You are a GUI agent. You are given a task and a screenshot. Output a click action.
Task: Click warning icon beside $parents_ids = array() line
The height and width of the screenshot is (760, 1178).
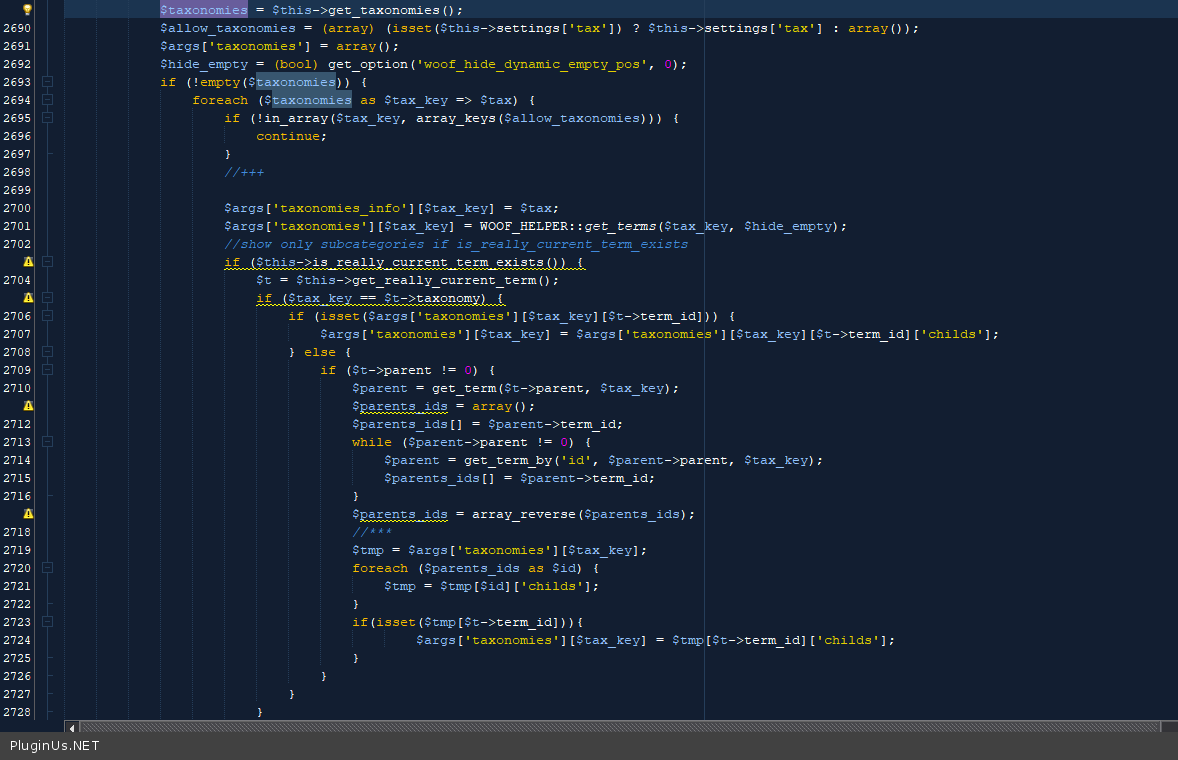click(x=28, y=406)
